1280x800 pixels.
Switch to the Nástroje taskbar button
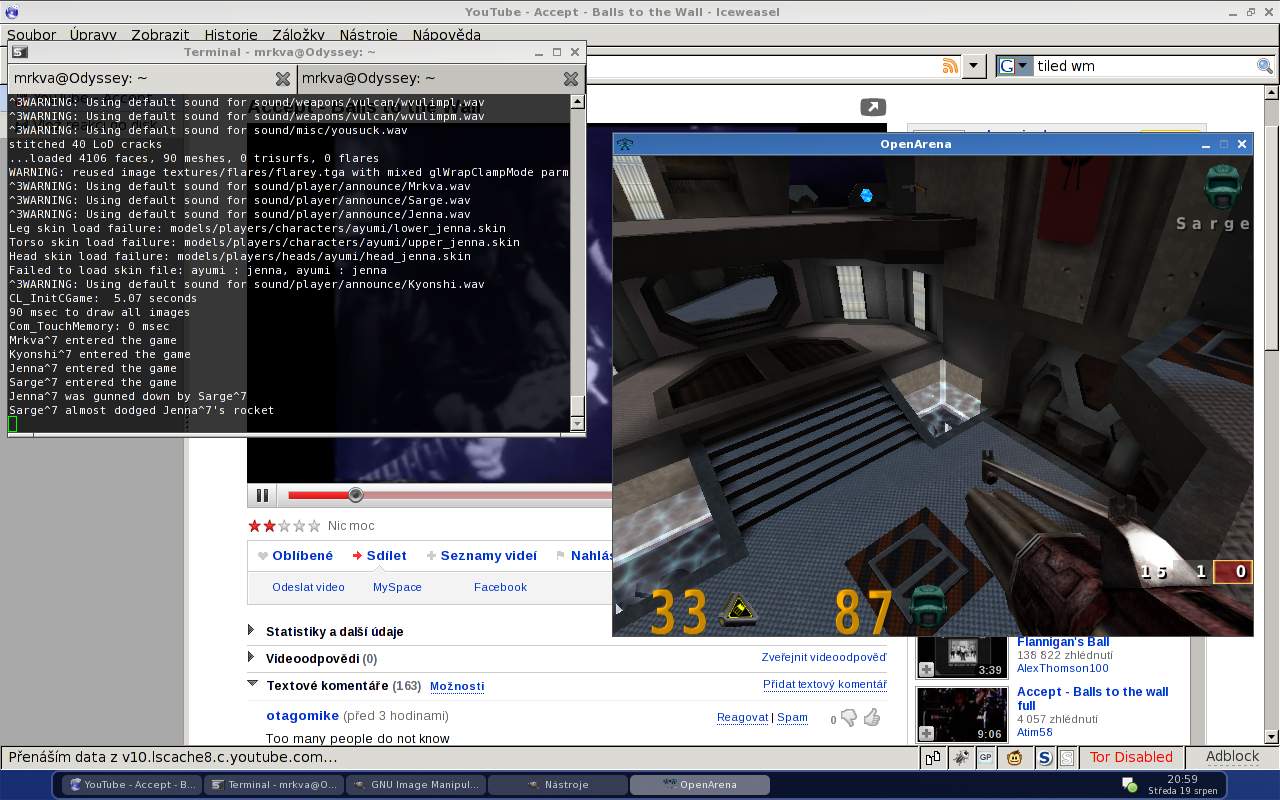coord(558,785)
